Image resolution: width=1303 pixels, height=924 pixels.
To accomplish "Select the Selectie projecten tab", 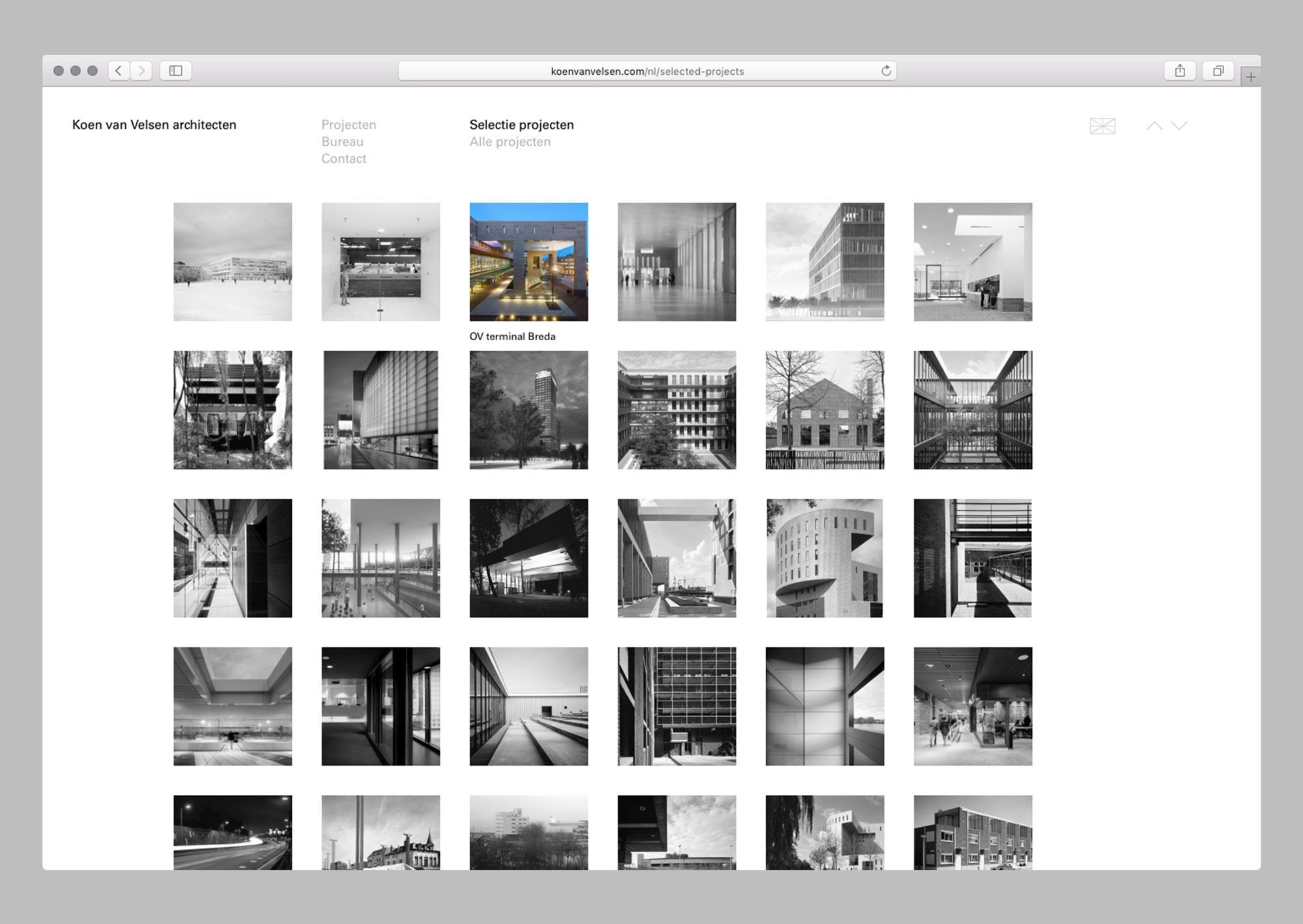I will 521,124.
